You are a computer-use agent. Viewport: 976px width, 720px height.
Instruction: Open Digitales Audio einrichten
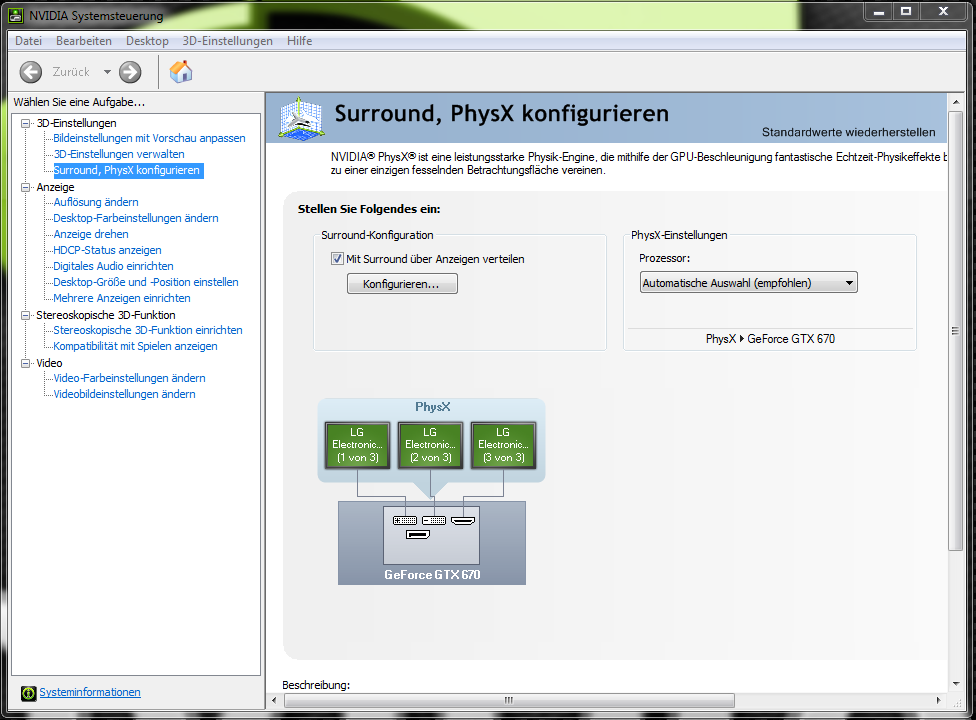pyautogui.click(x=113, y=266)
